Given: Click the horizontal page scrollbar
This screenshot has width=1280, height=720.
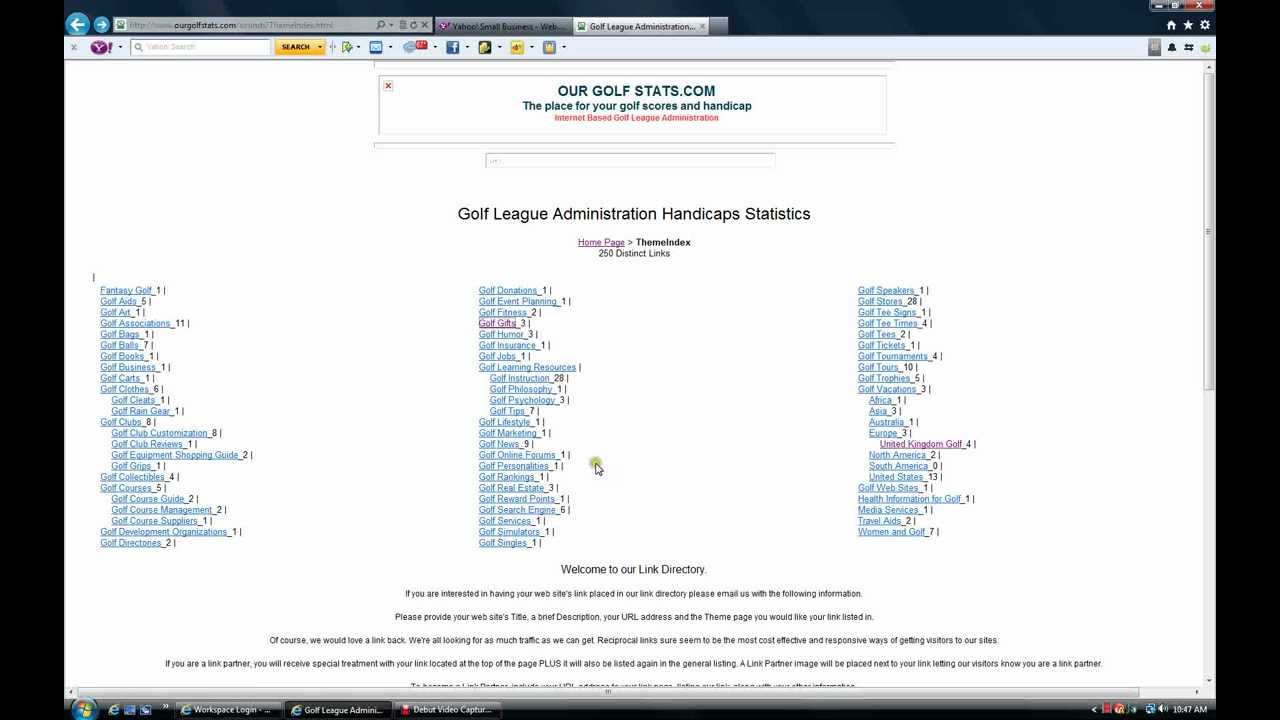Looking at the screenshot, I should (607, 692).
